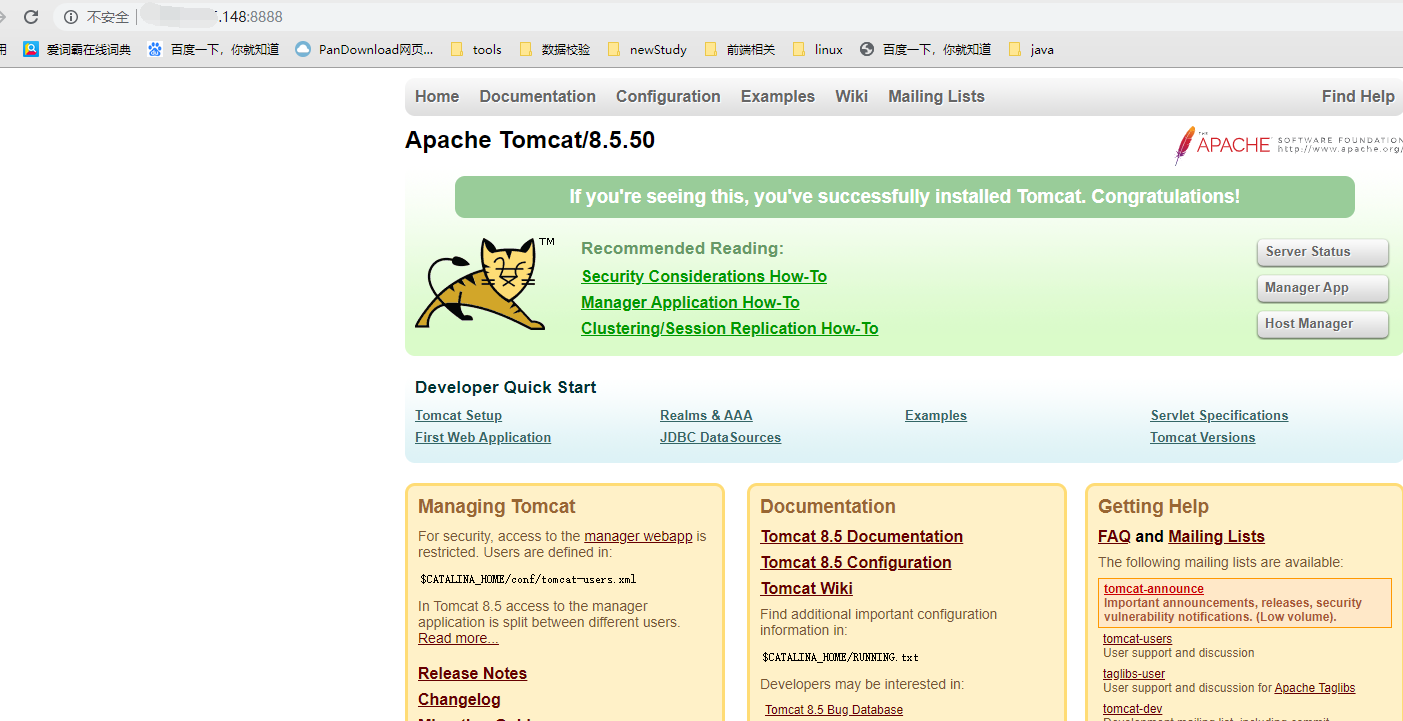Open the 前端相关 bookmark folder
Viewport: 1403px width, 721px height.
click(x=740, y=49)
